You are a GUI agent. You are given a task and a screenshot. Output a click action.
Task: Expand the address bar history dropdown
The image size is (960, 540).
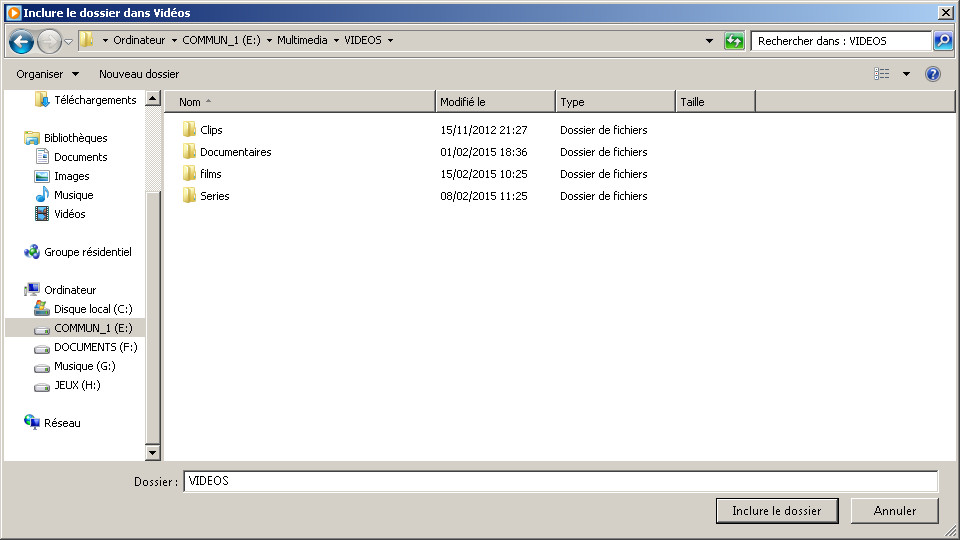pyautogui.click(x=709, y=41)
